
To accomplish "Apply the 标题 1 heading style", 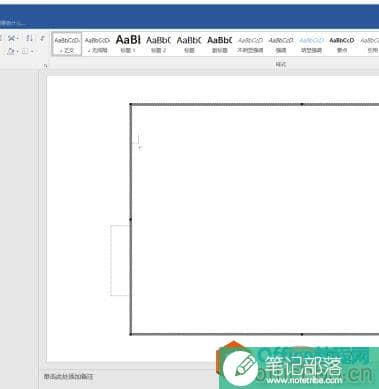I will coord(128,44).
